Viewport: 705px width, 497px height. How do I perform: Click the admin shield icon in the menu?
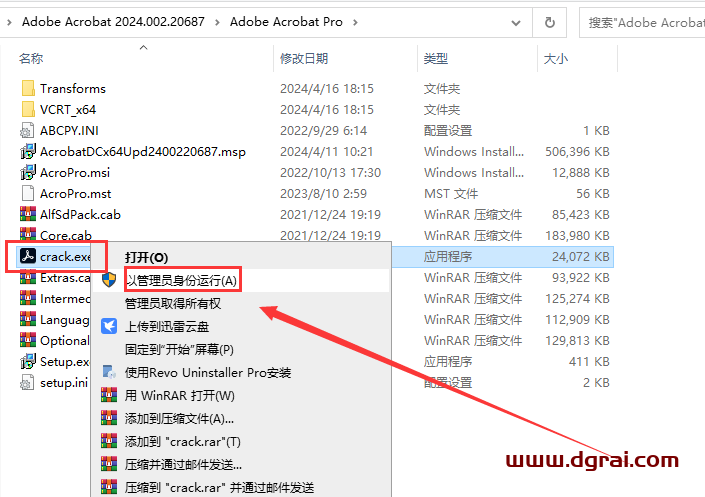pos(109,280)
